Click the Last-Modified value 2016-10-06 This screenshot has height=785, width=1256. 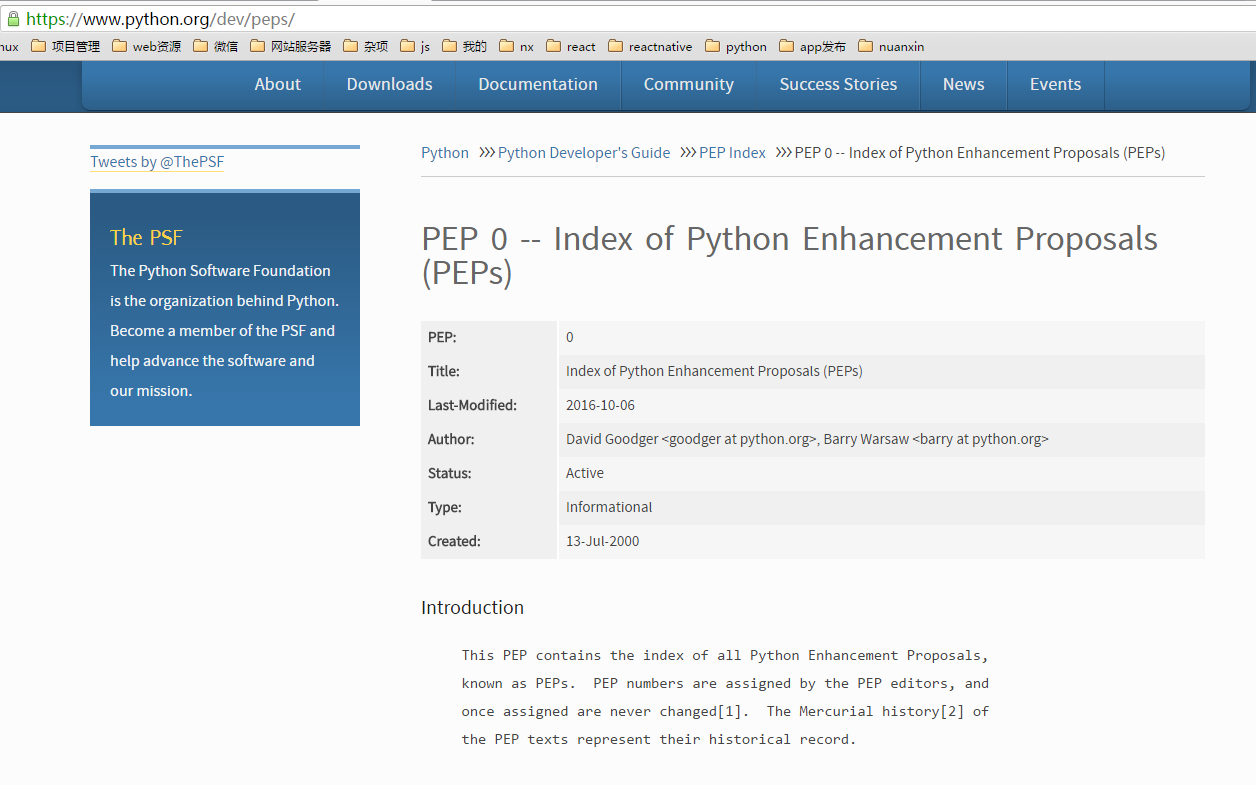(600, 405)
